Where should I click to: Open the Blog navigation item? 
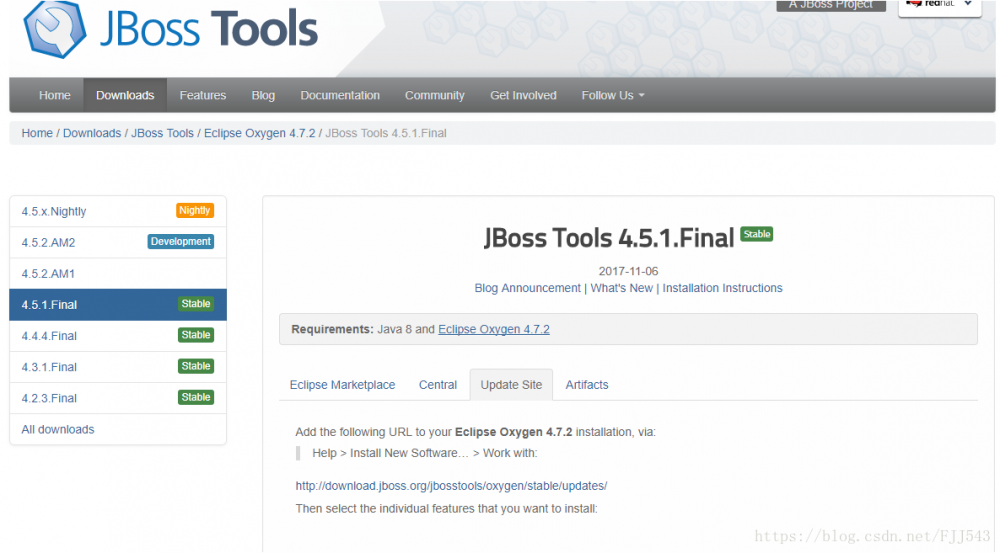263,95
